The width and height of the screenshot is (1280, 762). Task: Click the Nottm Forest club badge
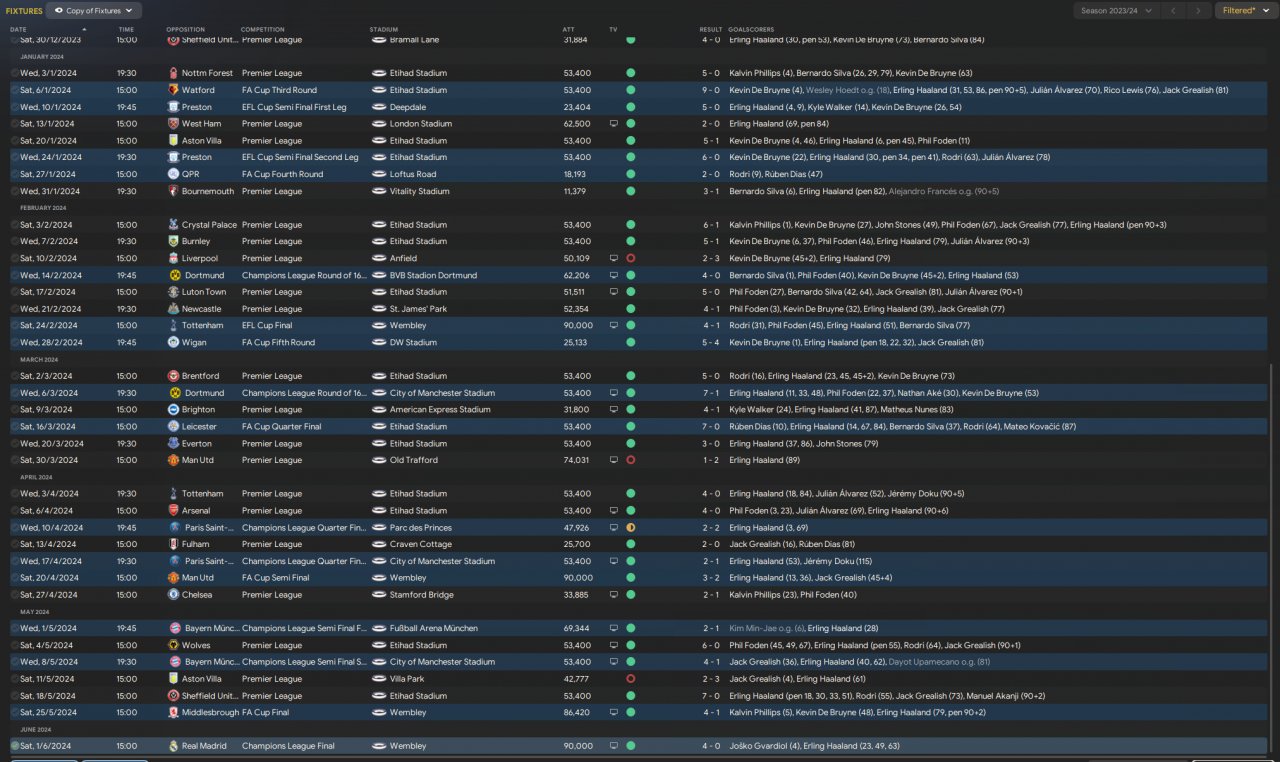click(x=174, y=73)
